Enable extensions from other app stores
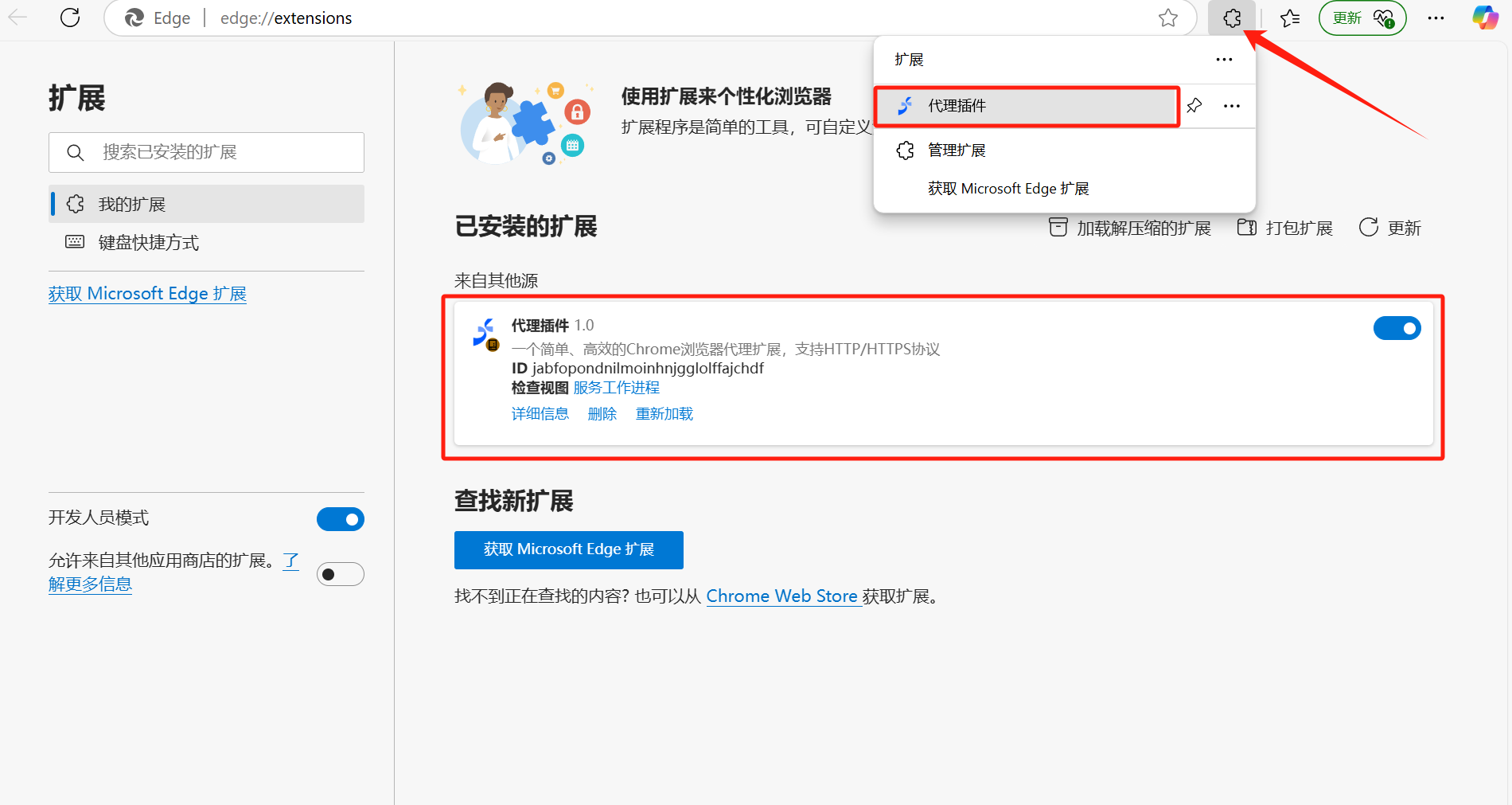 pyautogui.click(x=341, y=574)
